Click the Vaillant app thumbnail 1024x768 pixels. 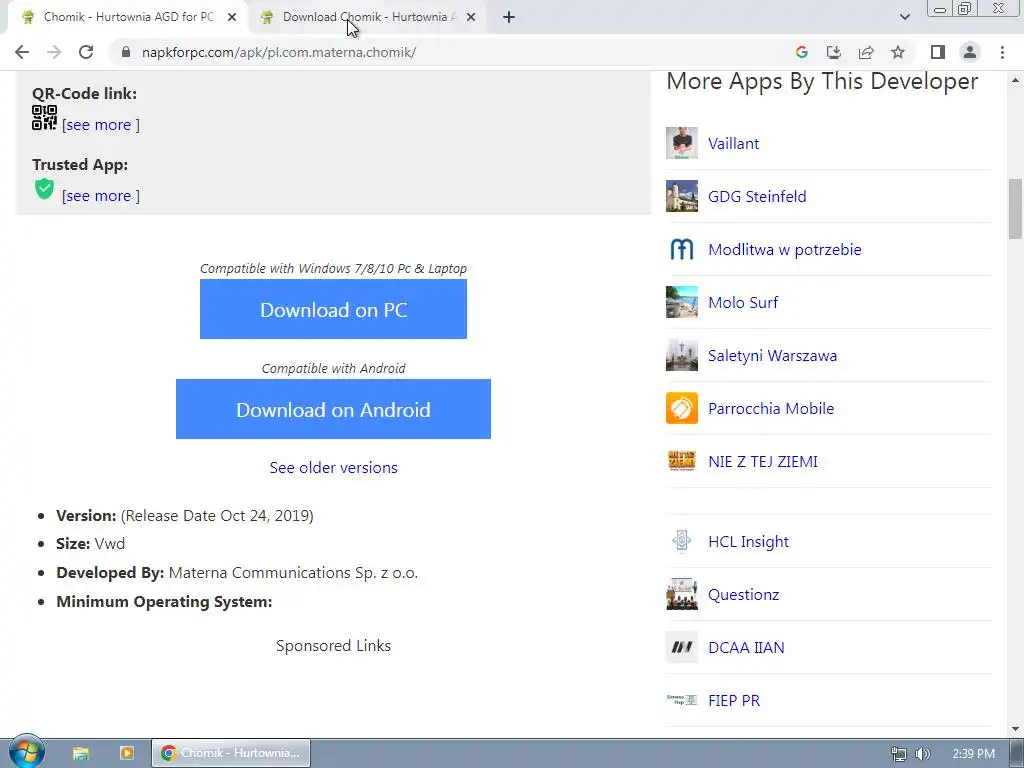click(x=682, y=143)
